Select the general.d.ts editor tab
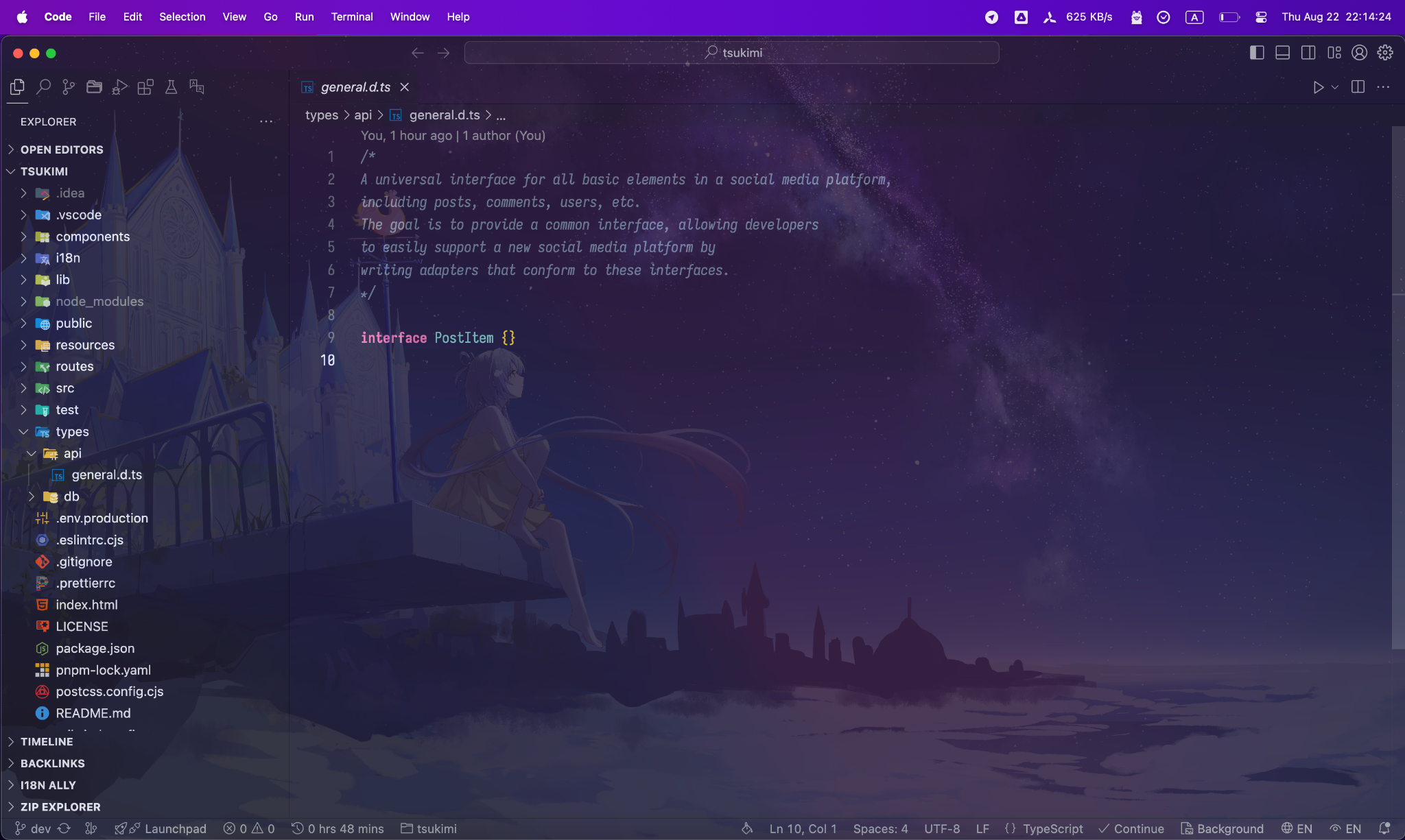 [355, 87]
